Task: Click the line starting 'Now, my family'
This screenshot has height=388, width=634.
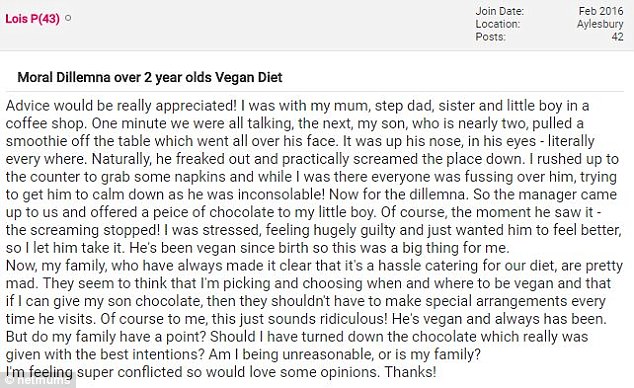Action: (x=314, y=266)
